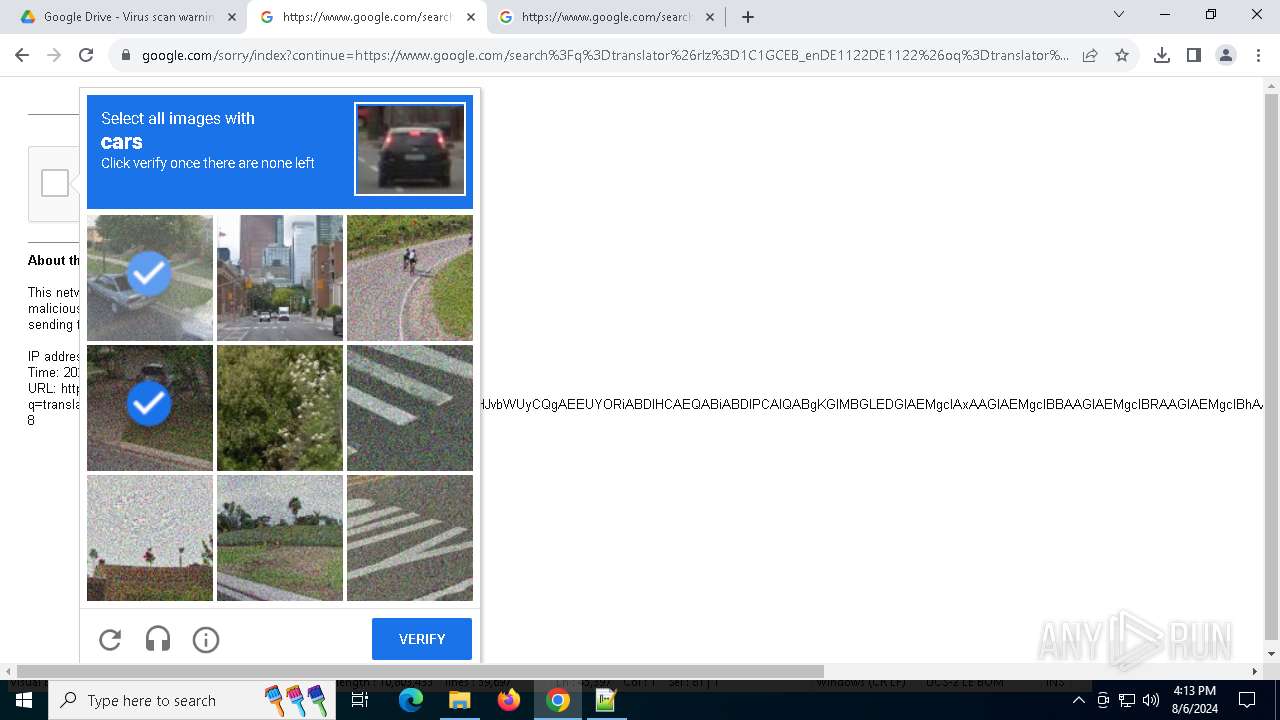Image resolution: width=1280 pixels, height=720 pixels.
Task: Close the active google.com search tab
Action: click(x=471, y=17)
